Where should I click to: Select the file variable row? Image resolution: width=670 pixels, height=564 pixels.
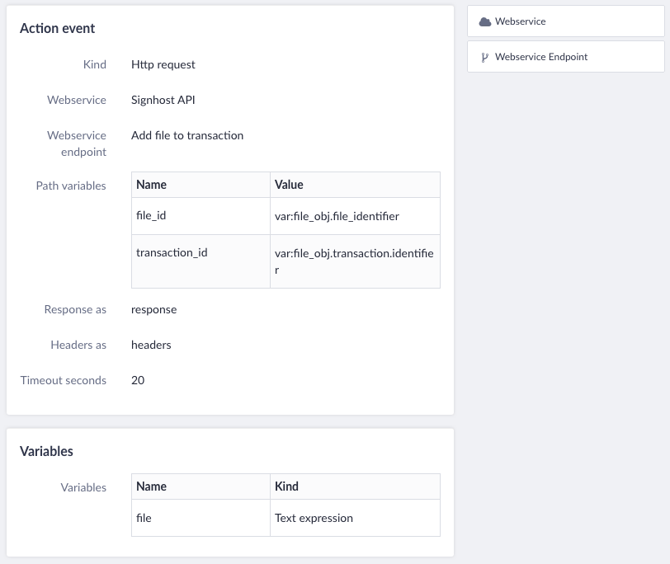pyautogui.click(x=286, y=518)
